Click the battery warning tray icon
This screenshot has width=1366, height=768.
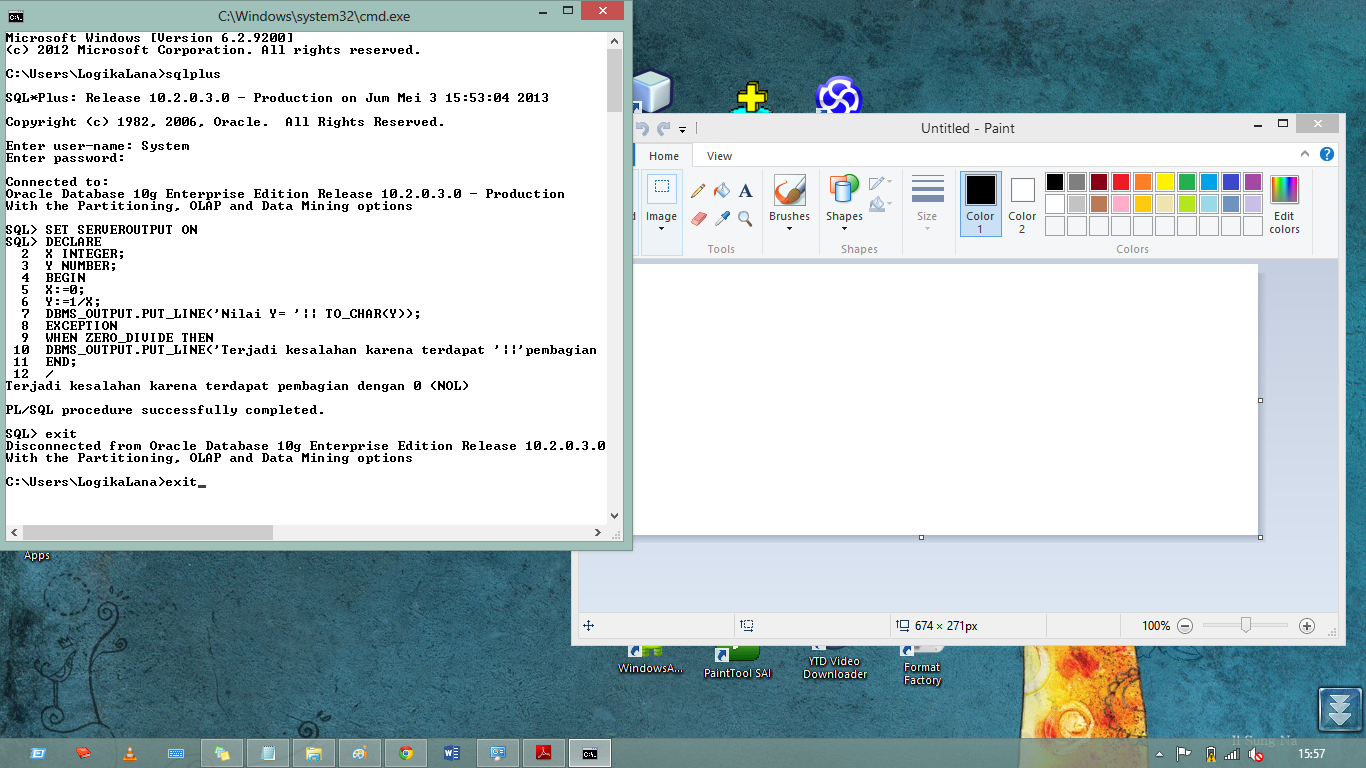pyautogui.click(x=1210, y=754)
